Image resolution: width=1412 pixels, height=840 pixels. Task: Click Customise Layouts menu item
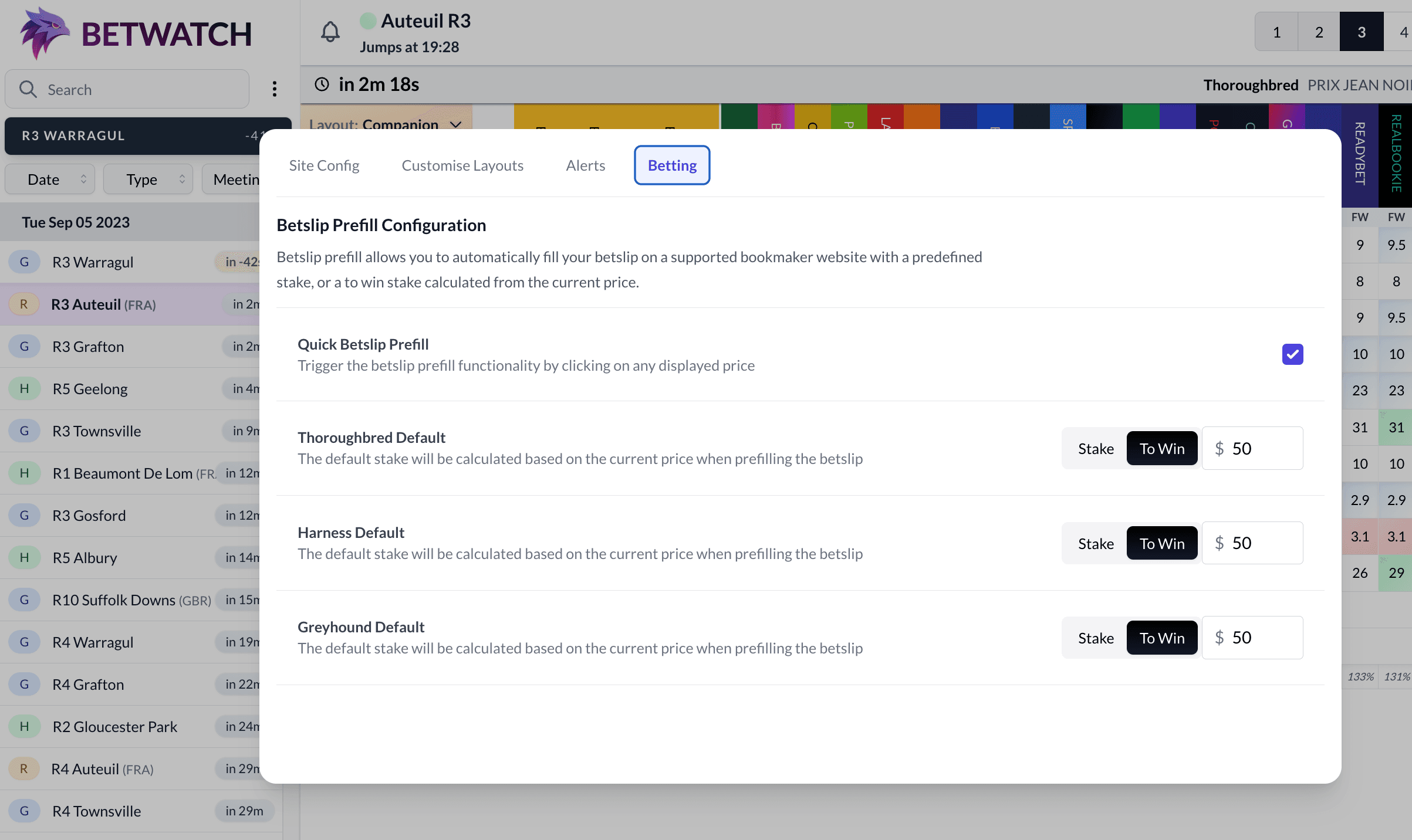[x=462, y=165]
